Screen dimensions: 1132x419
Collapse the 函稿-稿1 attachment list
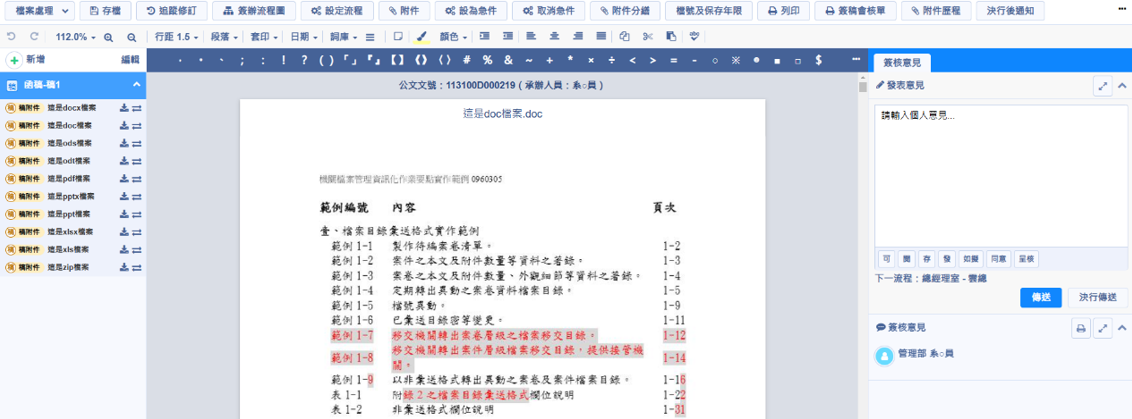pyautogui.click(x=137, y=85)
